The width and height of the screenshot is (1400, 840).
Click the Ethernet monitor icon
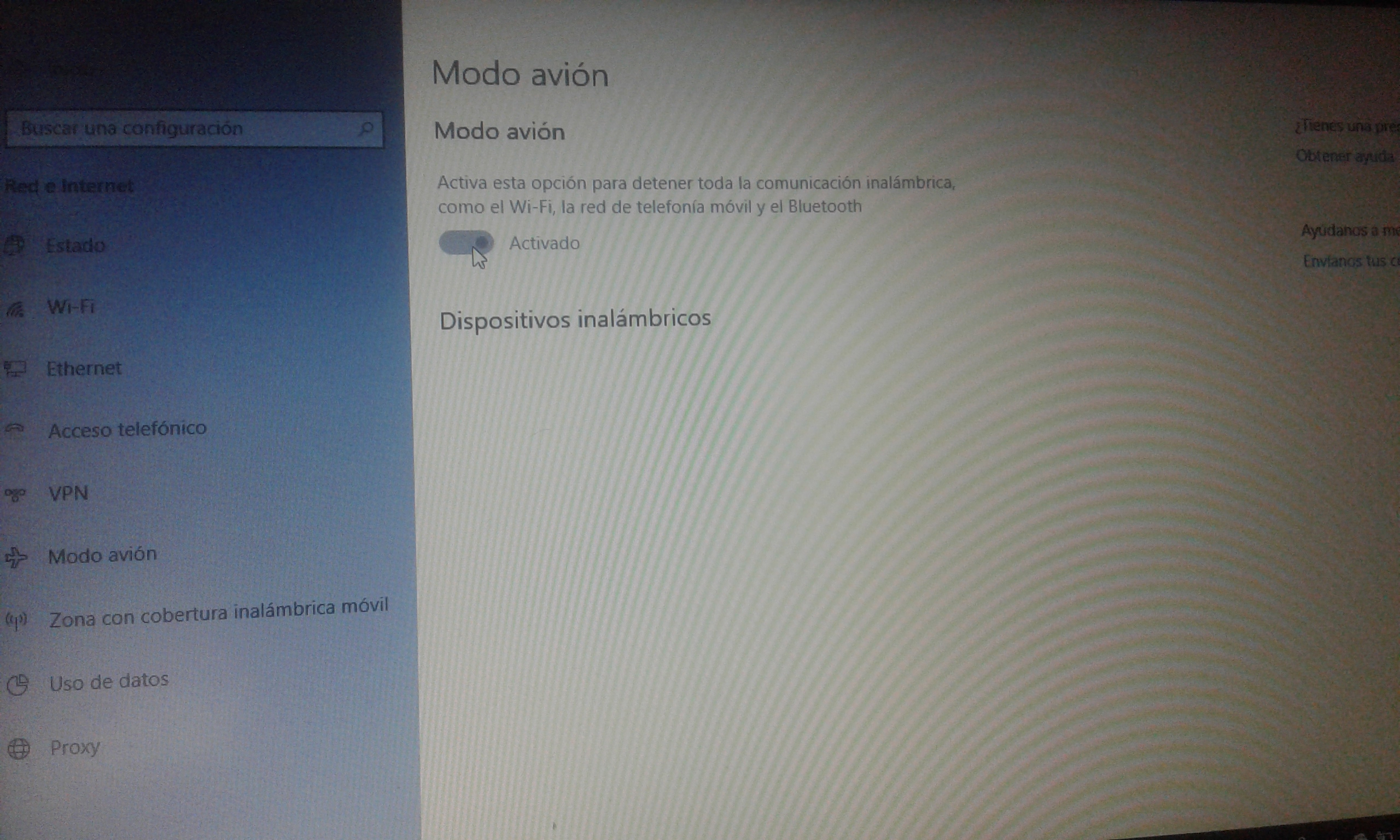click(x=15, y=369)
